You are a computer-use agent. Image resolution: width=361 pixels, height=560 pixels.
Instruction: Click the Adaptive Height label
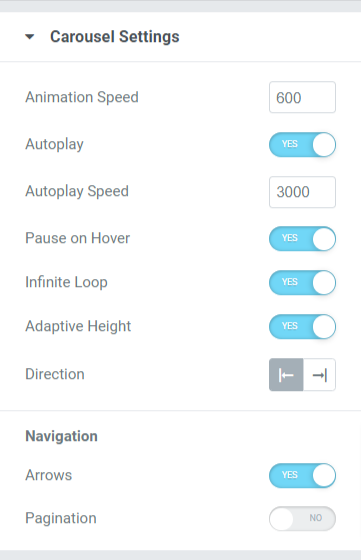[78, 326]
